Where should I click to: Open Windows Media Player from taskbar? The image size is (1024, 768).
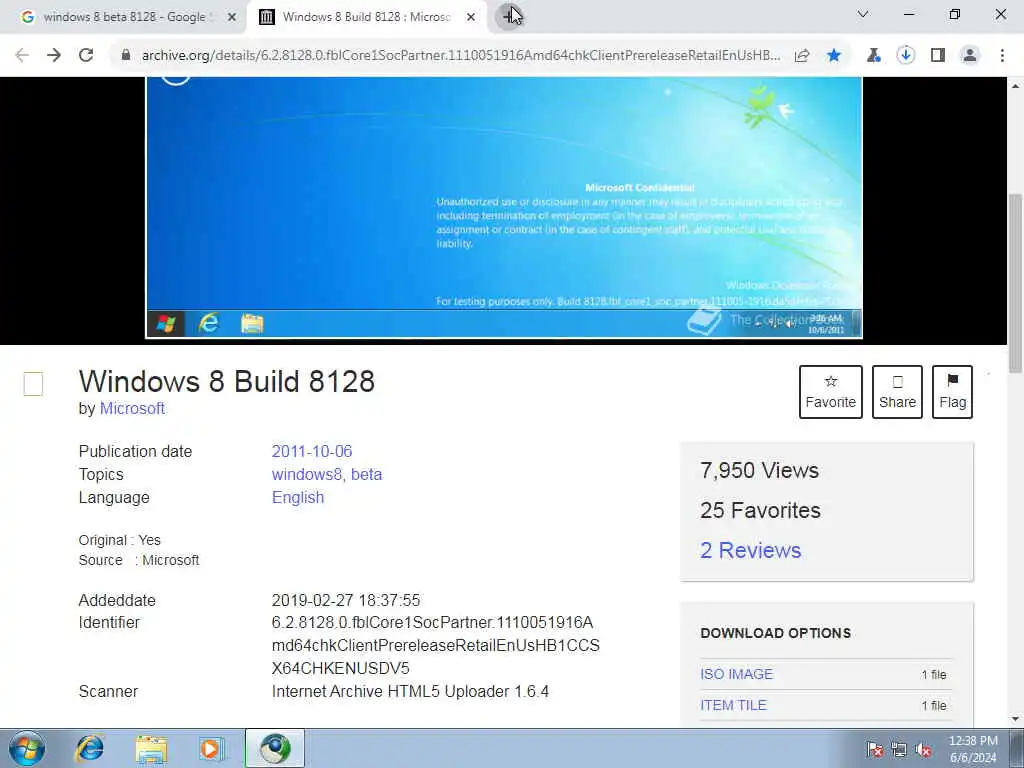pyautogui.click(x=212, y=748)
